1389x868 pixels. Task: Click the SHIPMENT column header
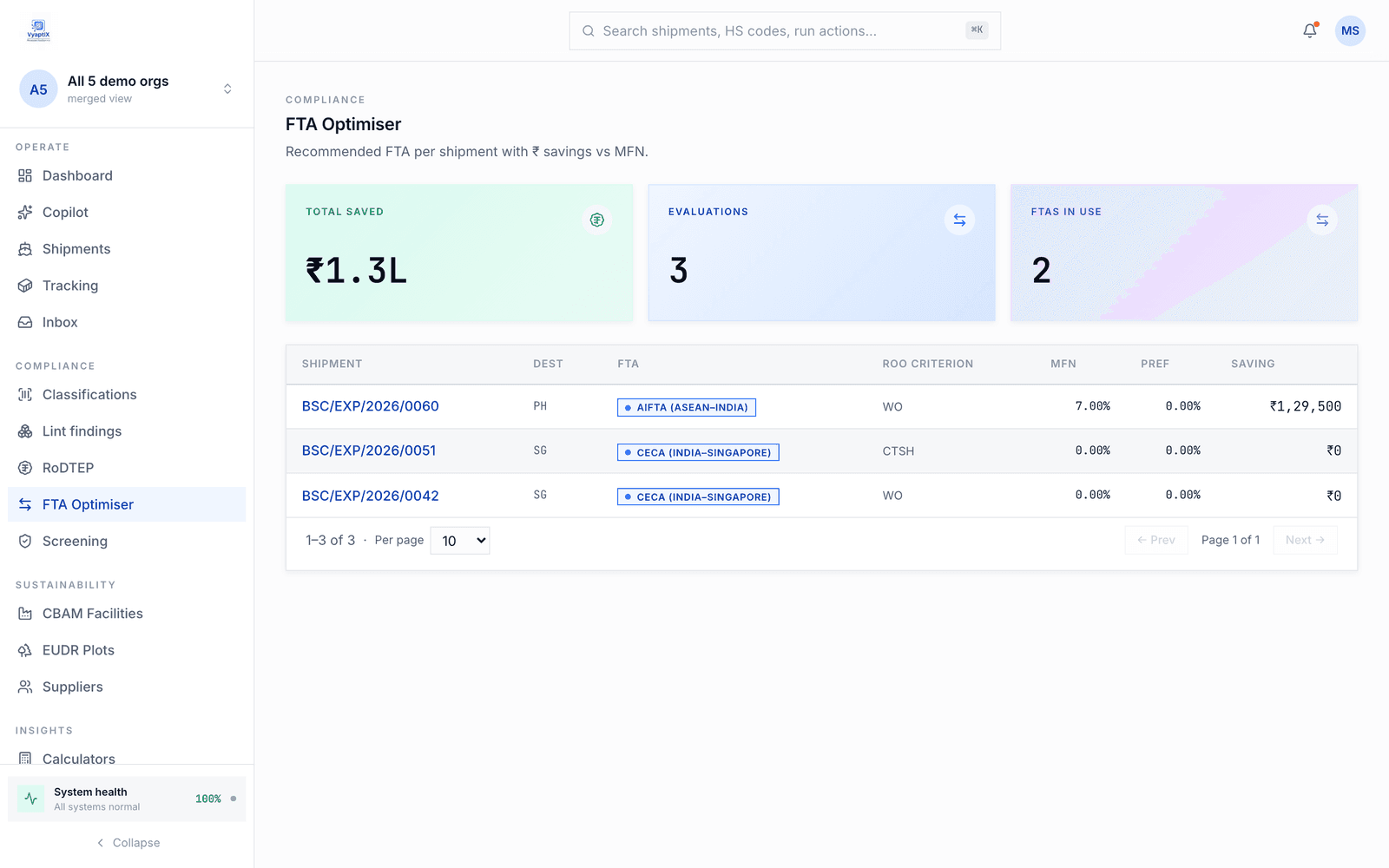pyautogui.click(x=332, y=364)
